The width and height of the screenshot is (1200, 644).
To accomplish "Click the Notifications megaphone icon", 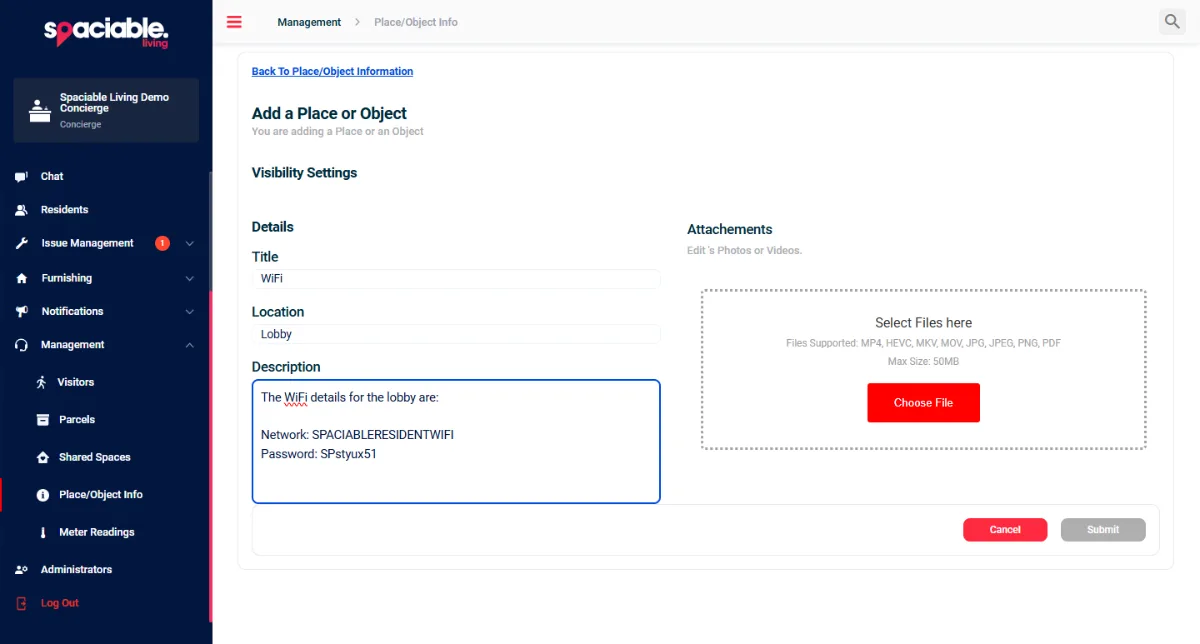I will 21,311.
